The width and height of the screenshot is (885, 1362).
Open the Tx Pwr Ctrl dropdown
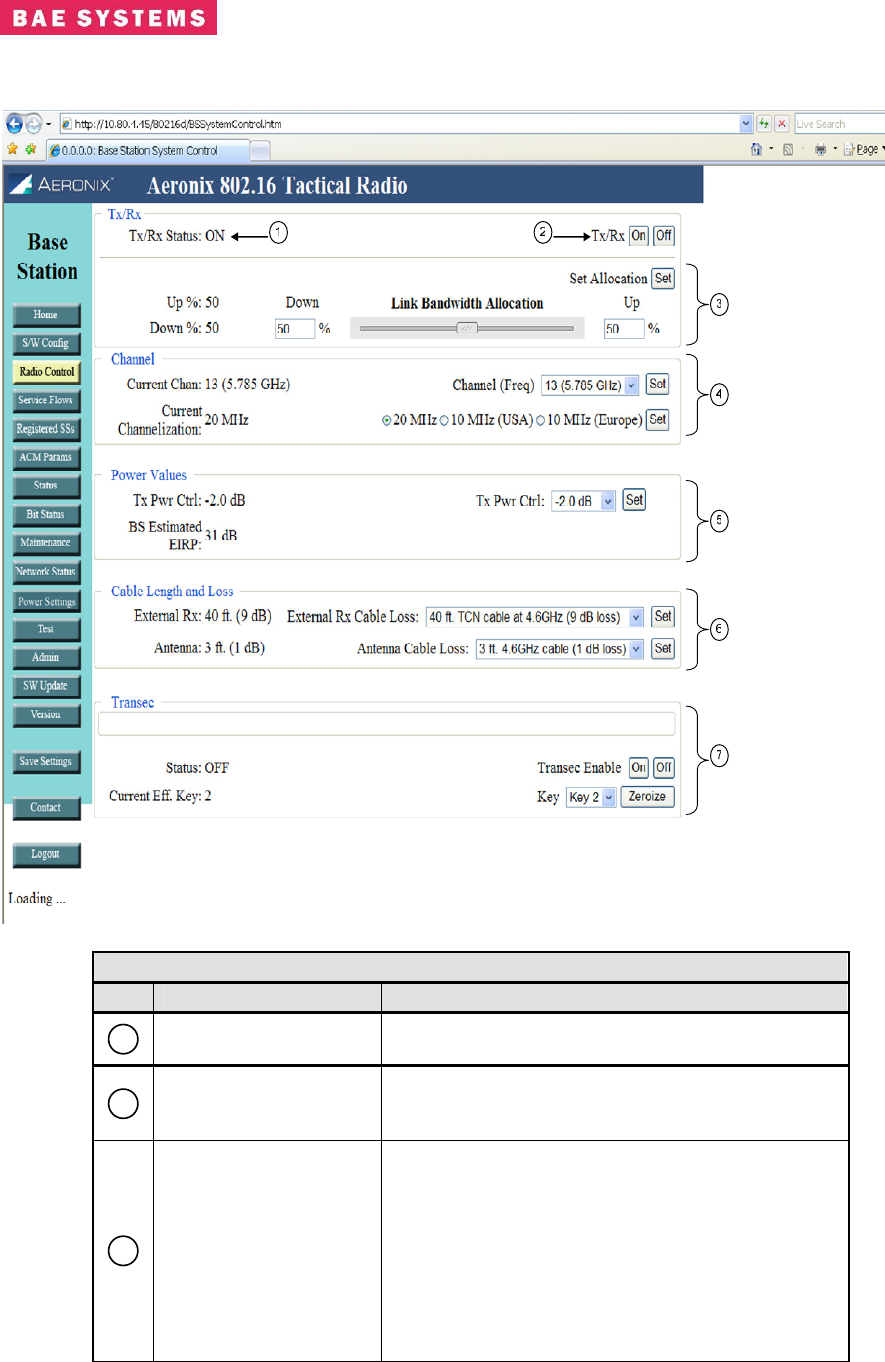pos(583,500)
